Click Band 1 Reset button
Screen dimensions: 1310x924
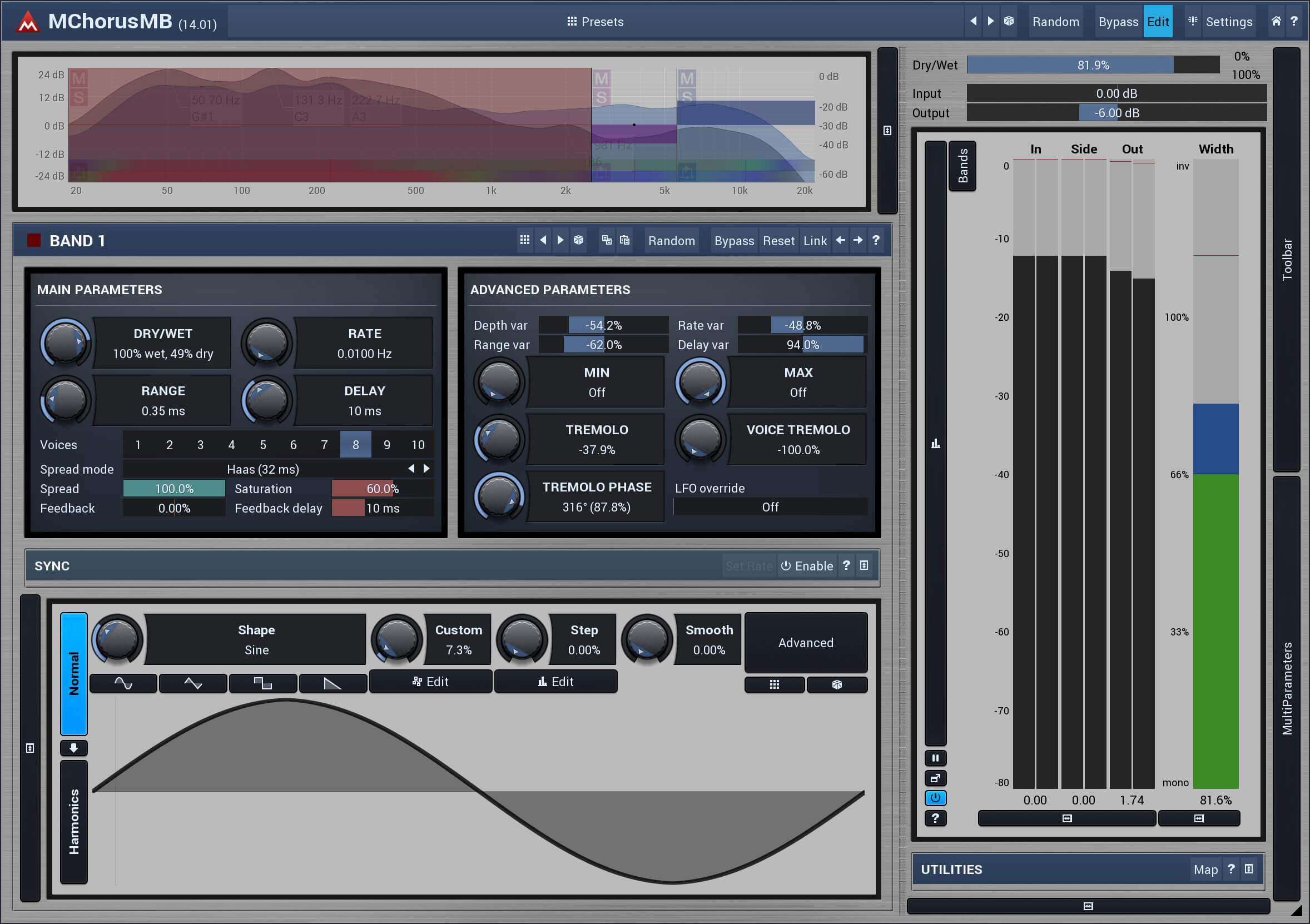[x=778, y=241]
